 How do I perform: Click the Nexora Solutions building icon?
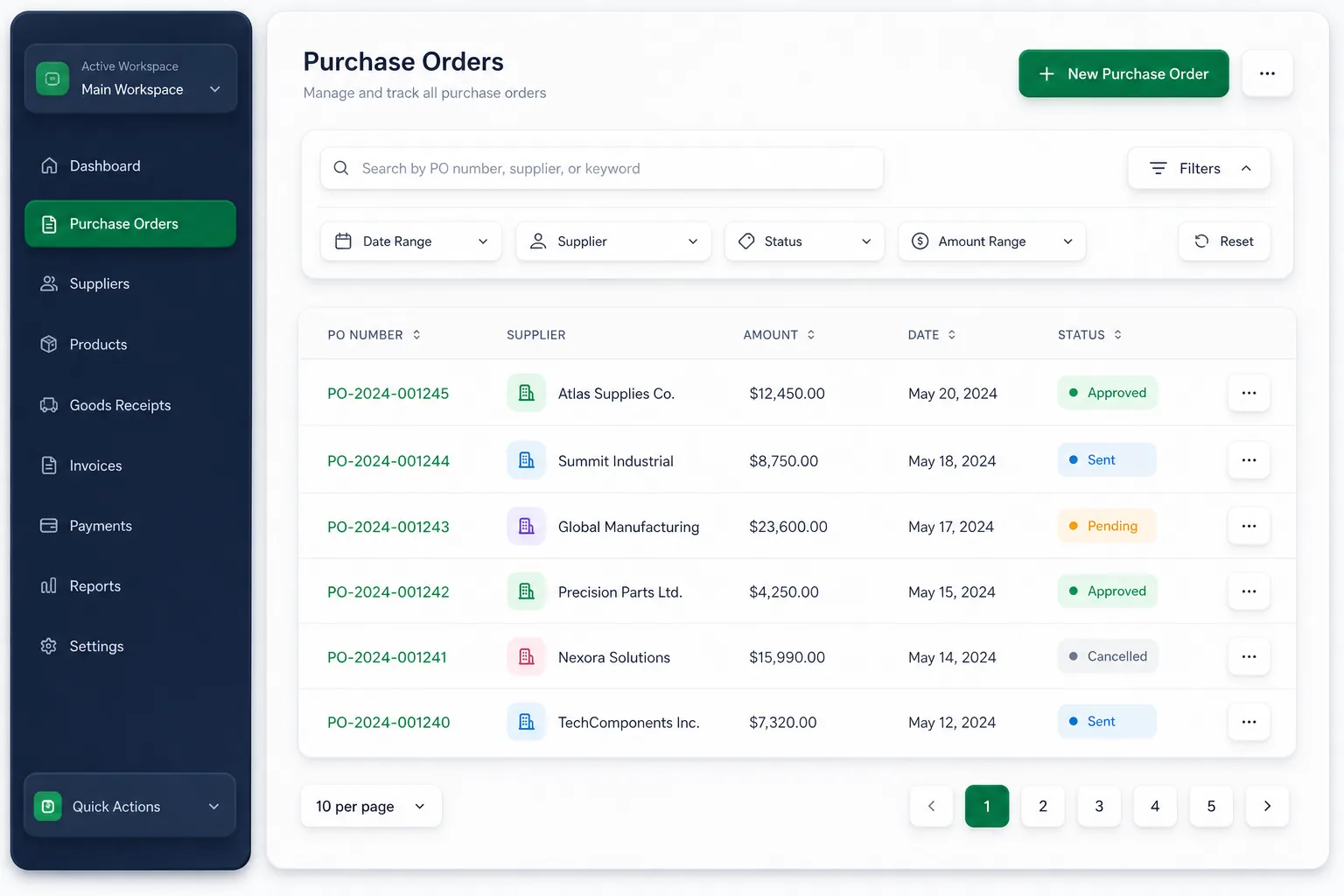click(x=527, y=656)
